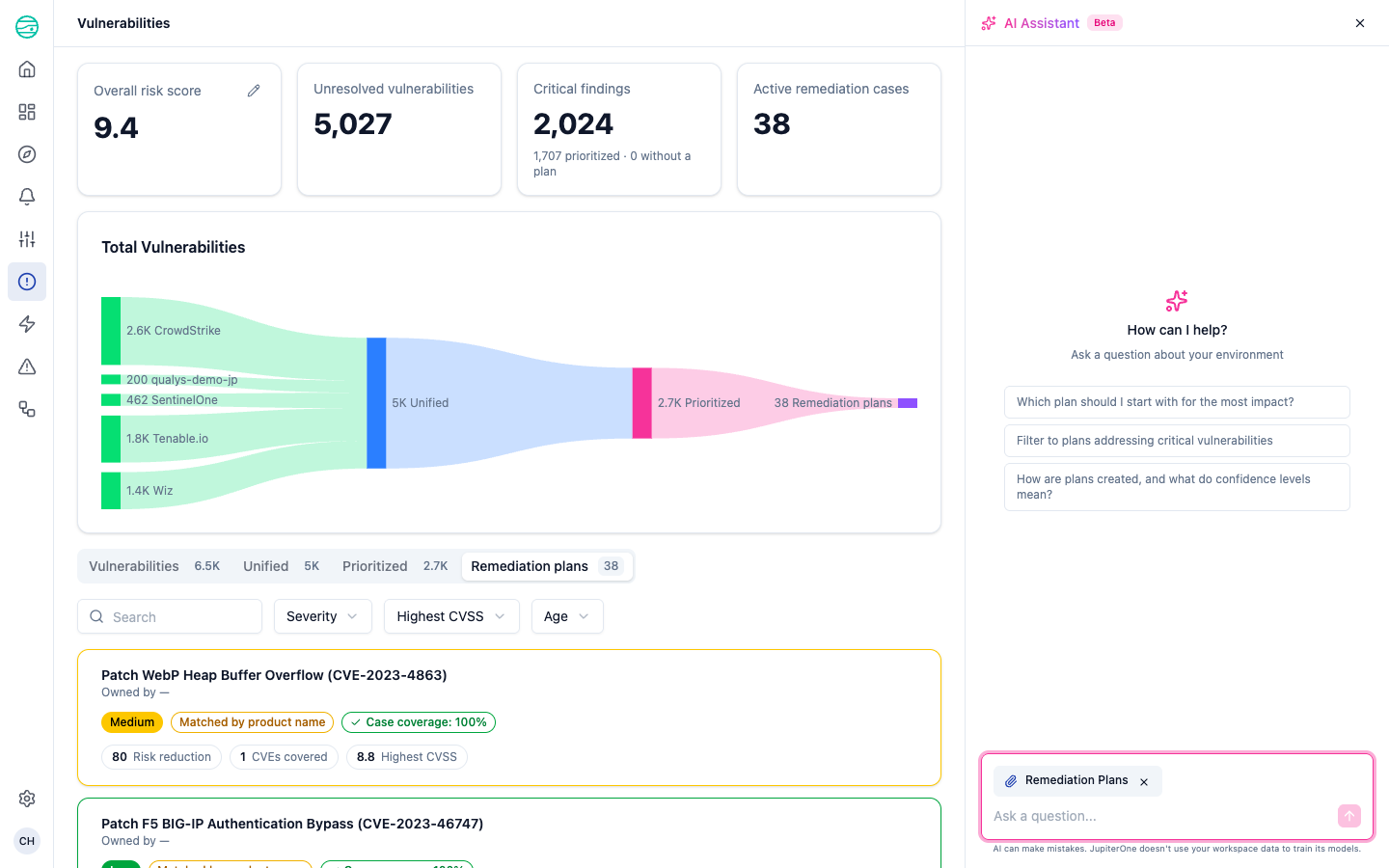This screenshot has height=868, width=1389.
Task: Select the Vulnerabilities exclamation sidebar icon
Action: (27, 282)
